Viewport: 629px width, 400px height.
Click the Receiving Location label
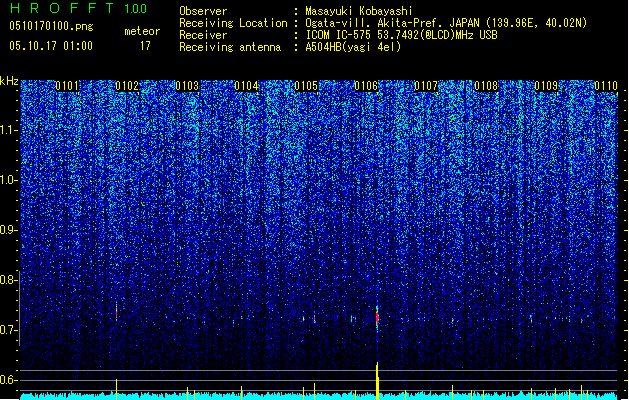233,23
